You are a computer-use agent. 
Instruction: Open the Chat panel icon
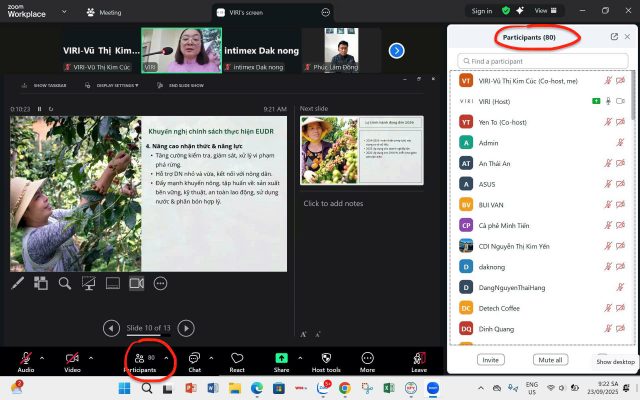194,358
